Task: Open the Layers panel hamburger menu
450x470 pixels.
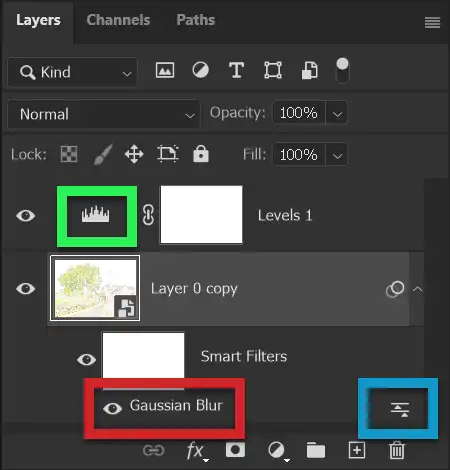Action: [x=432, y=23]
